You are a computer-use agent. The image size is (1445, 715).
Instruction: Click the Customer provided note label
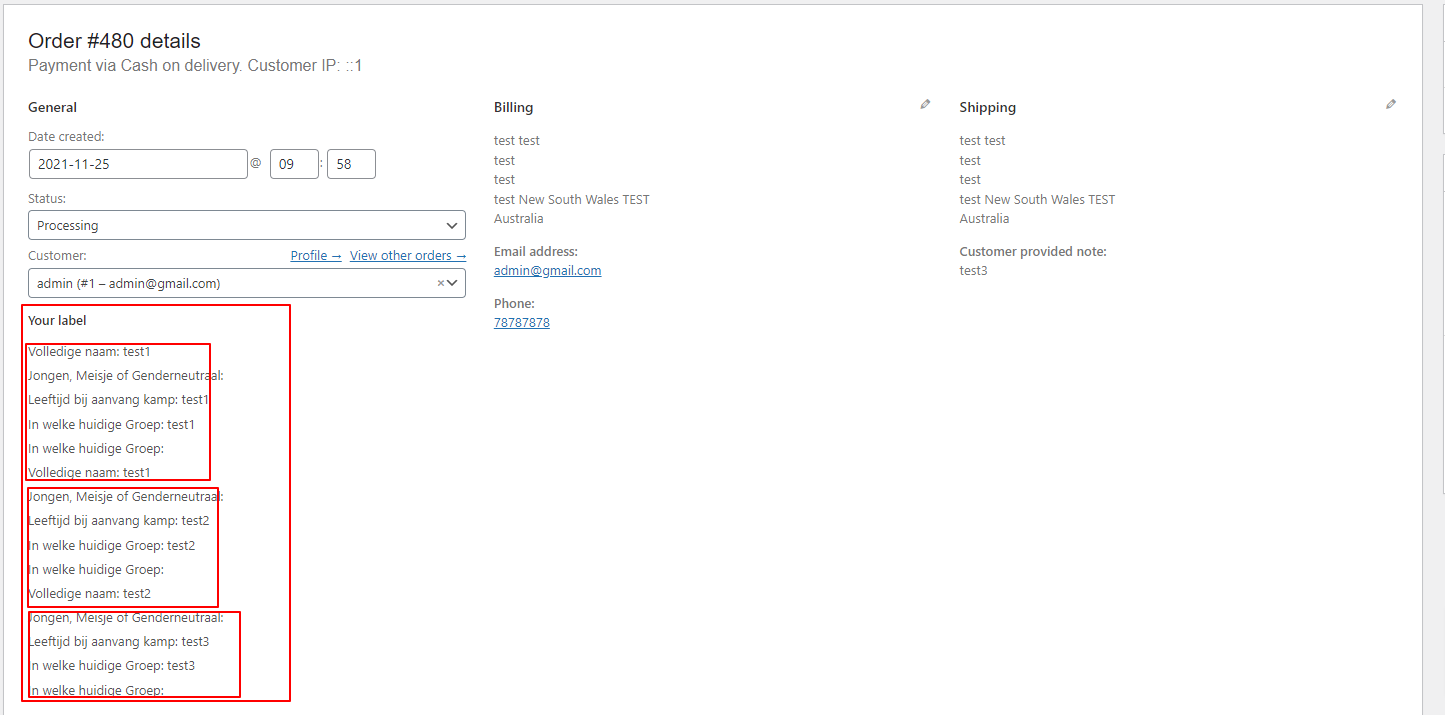tap(1033, 252)
